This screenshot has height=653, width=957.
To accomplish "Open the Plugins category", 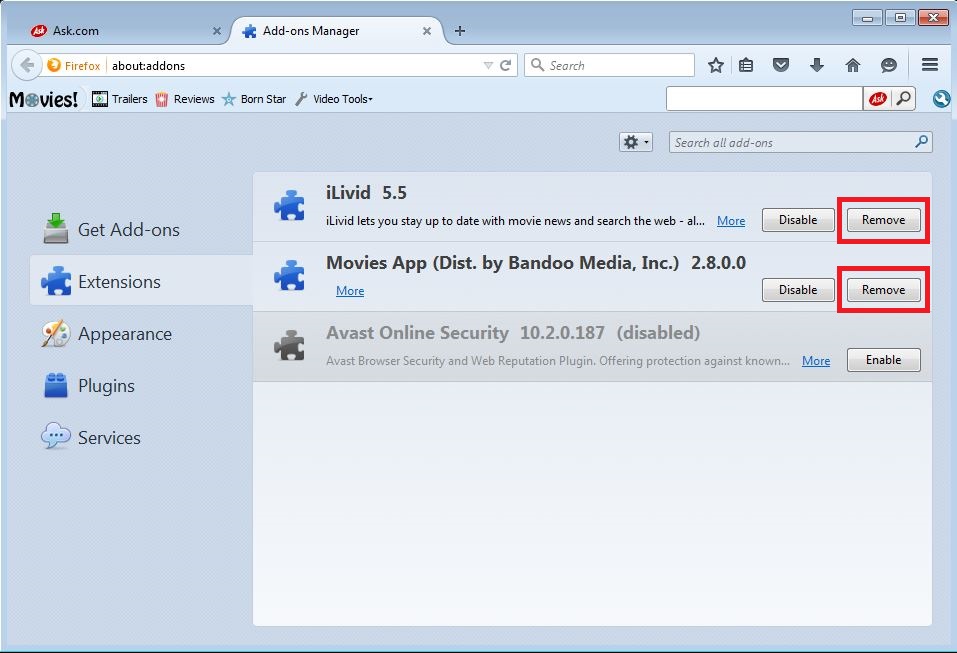I will pos(142,386).
